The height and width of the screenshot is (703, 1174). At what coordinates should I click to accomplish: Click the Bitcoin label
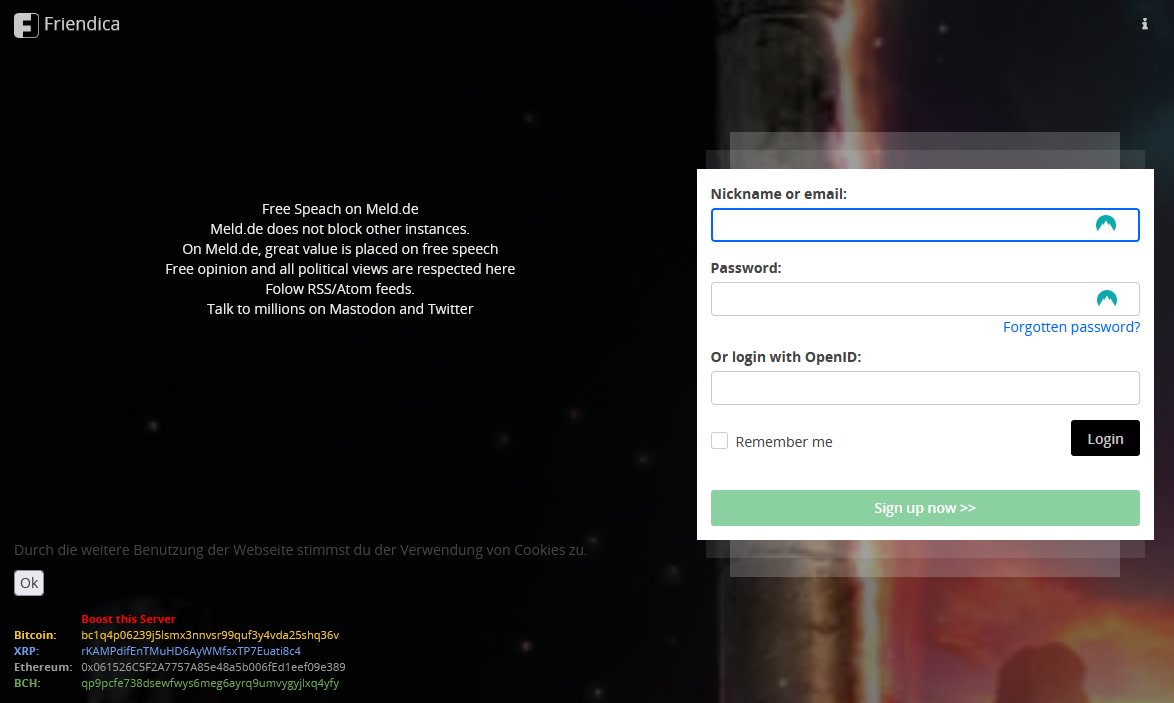[x=35, y=635]
